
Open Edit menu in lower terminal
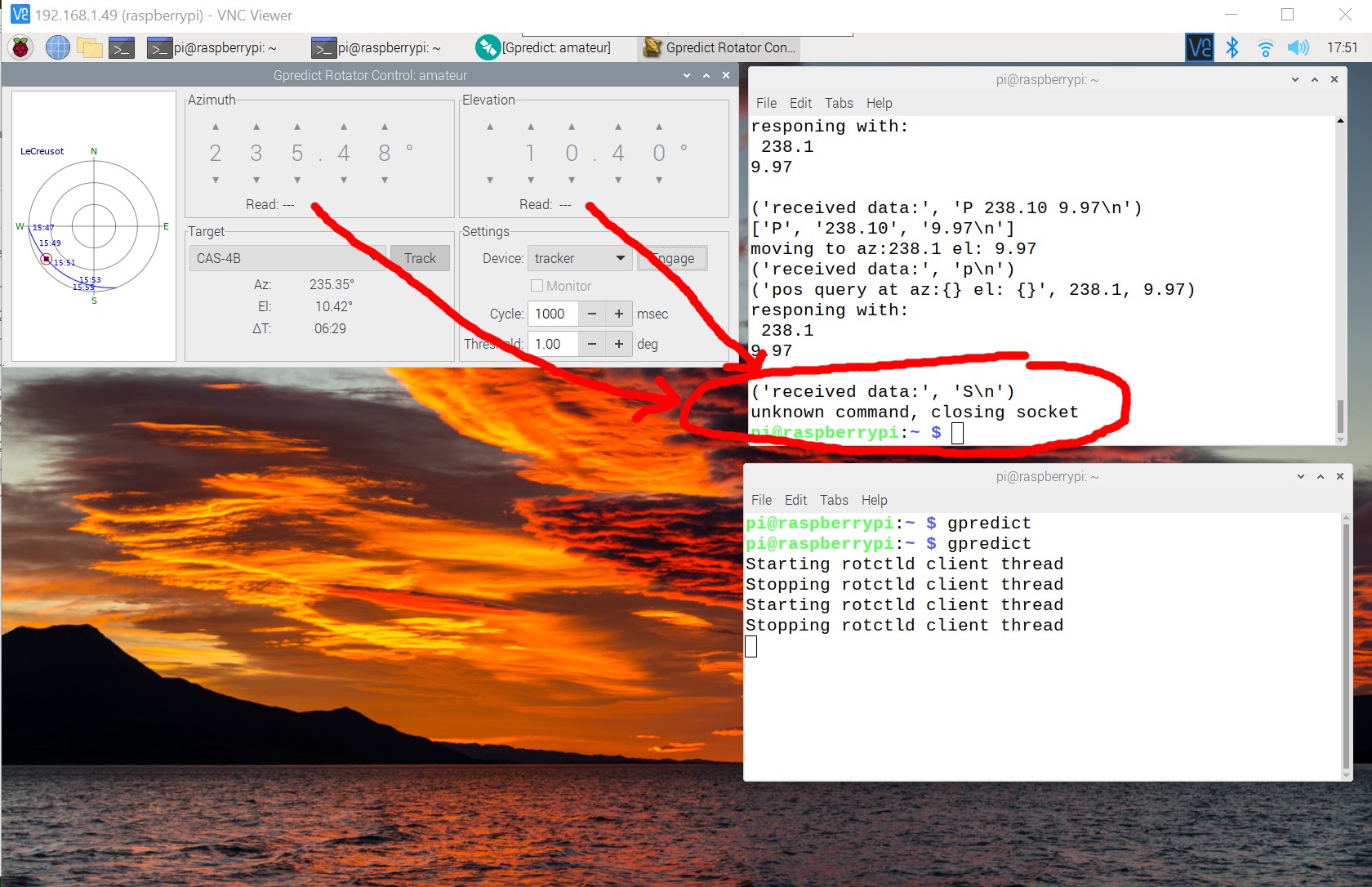click(795, 500)
